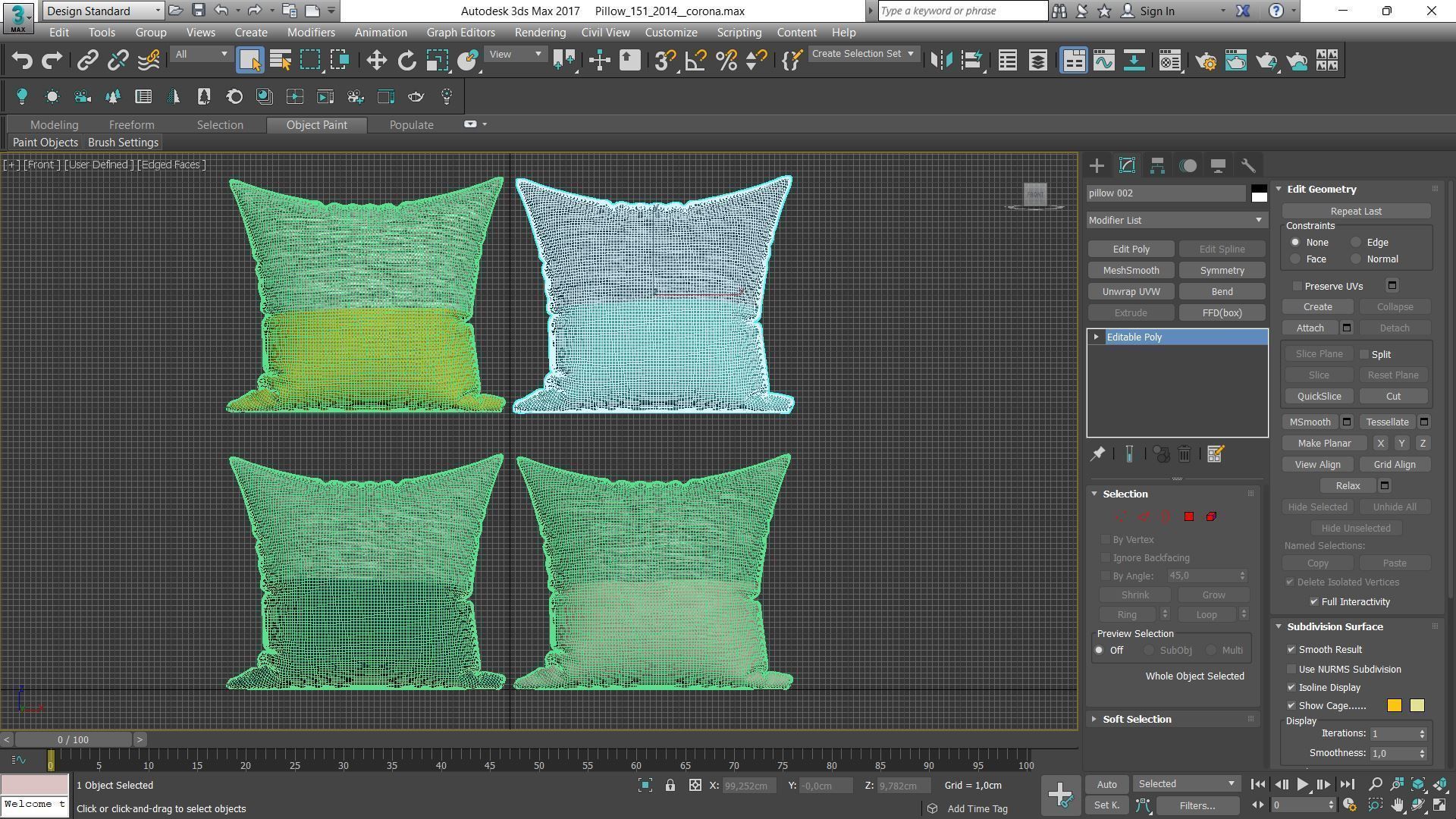This screenshot has height=819, width=1456.
Task: Open the Modifiers menu
Action: coord(311,33)
